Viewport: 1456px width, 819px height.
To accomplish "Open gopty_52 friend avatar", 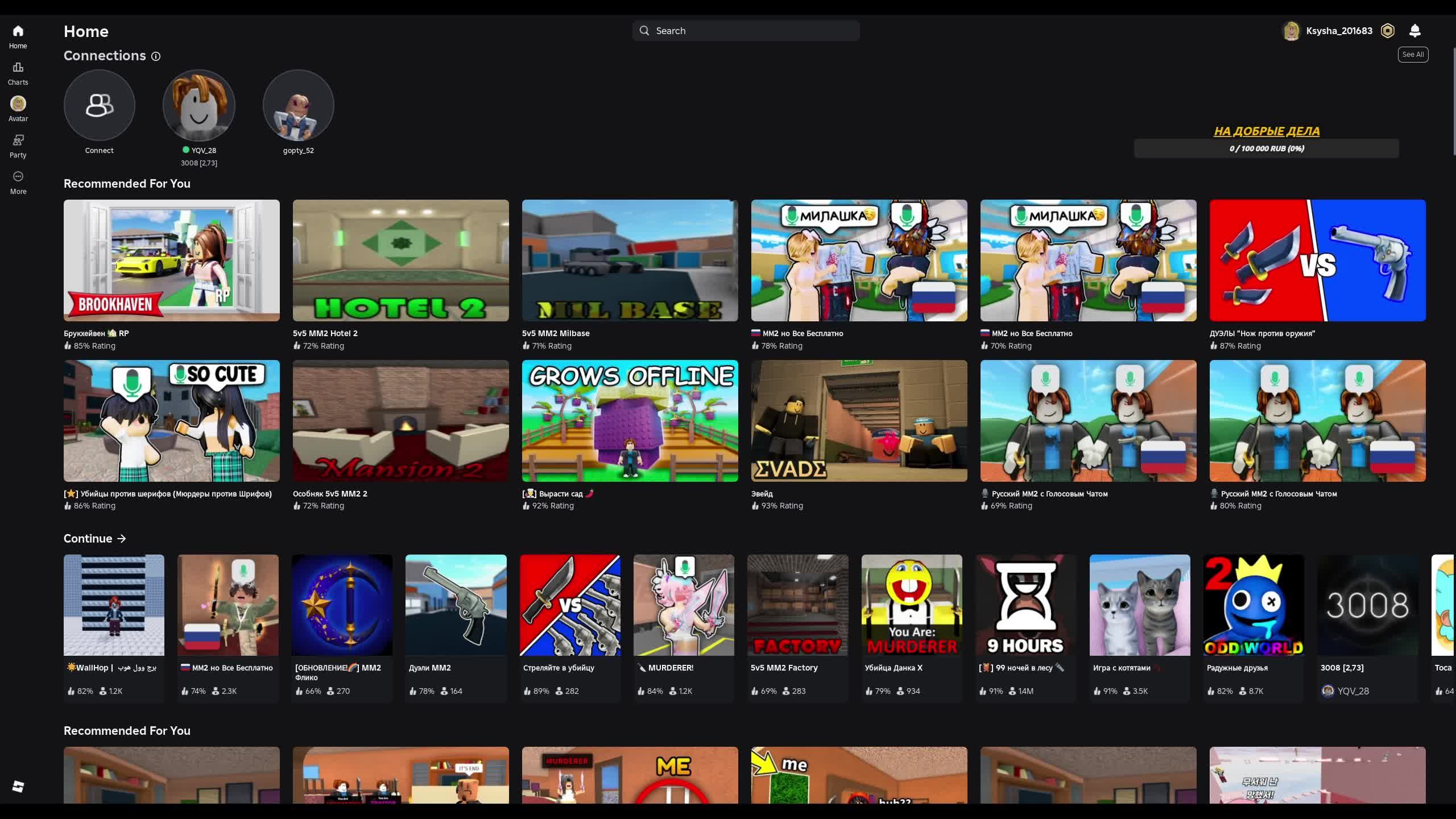I will click(x=299, y=105).
